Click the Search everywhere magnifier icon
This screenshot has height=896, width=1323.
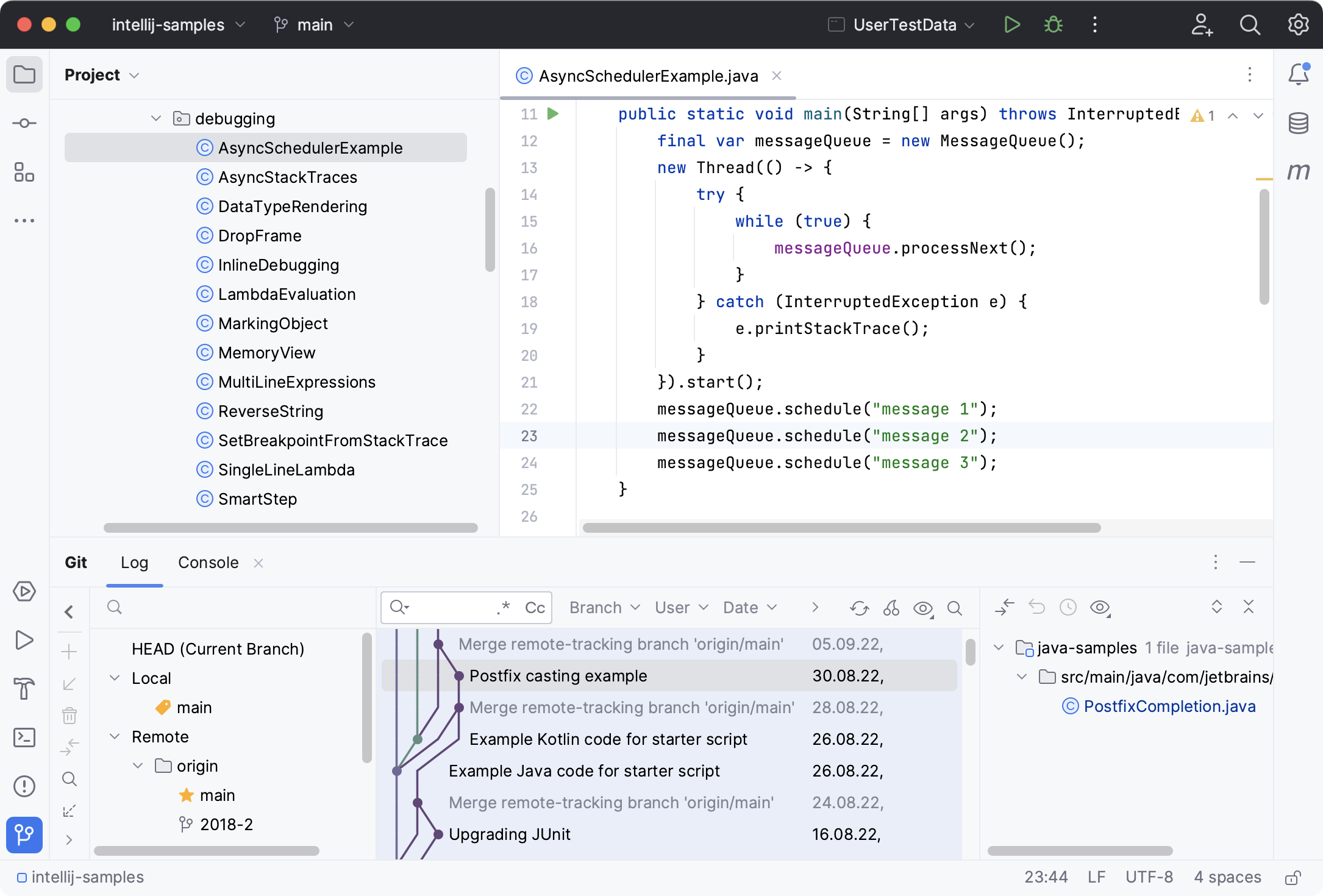click(1249, 25)
